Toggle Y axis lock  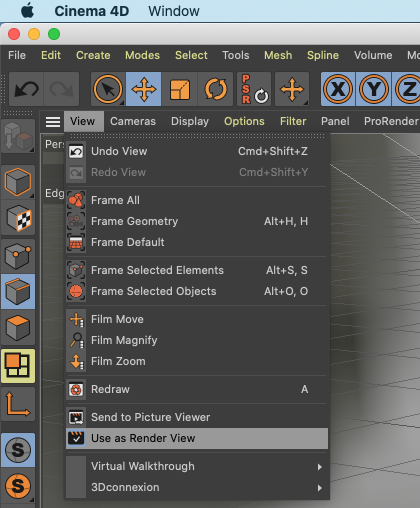click(374, 89)
